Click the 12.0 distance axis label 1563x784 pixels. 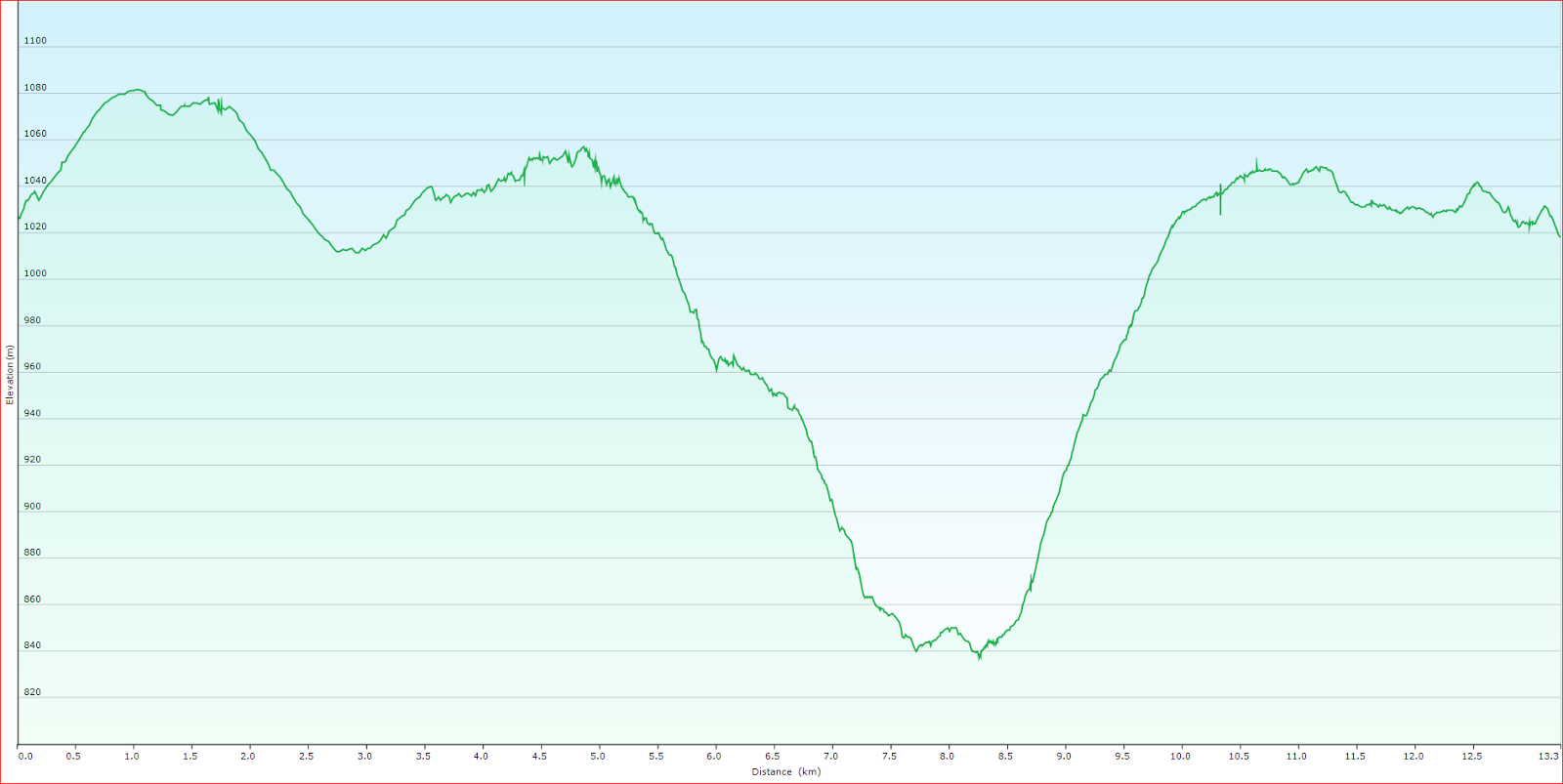(1414, 757)
